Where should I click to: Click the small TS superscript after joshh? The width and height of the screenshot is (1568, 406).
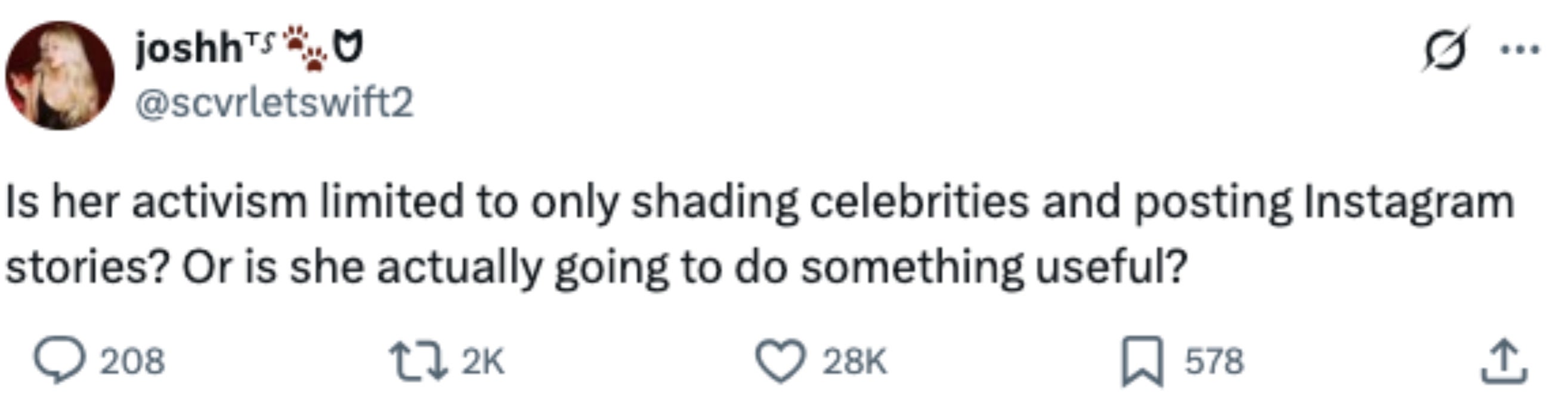[260, 41]
